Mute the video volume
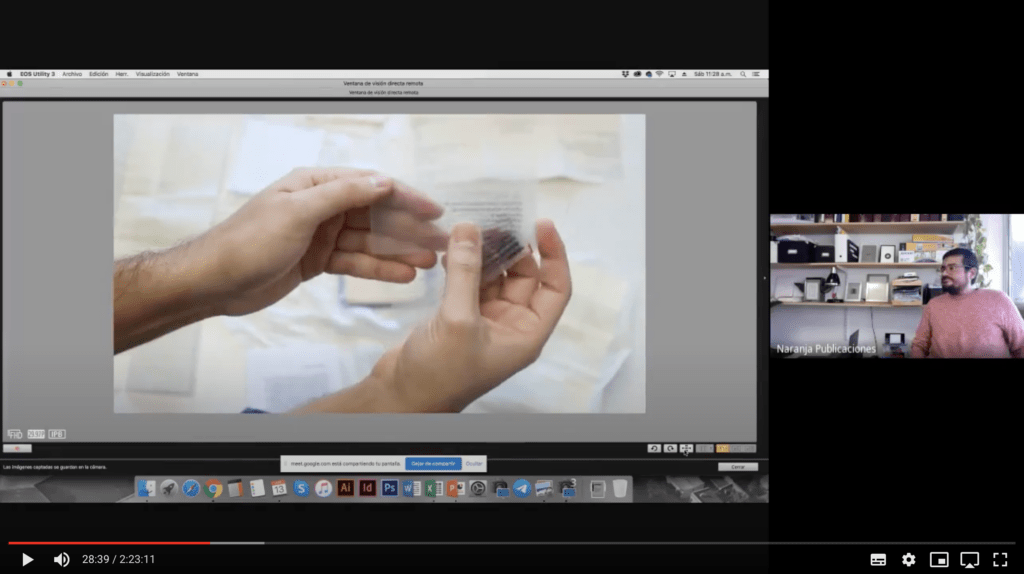The width and height of the screenshot is (1024, 574). [x=61, y=560]
